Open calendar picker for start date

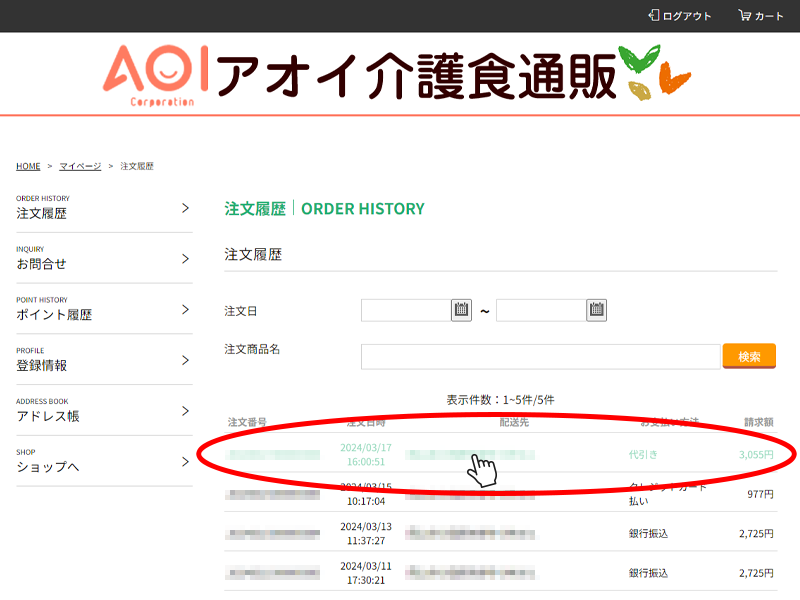(461, 310)
